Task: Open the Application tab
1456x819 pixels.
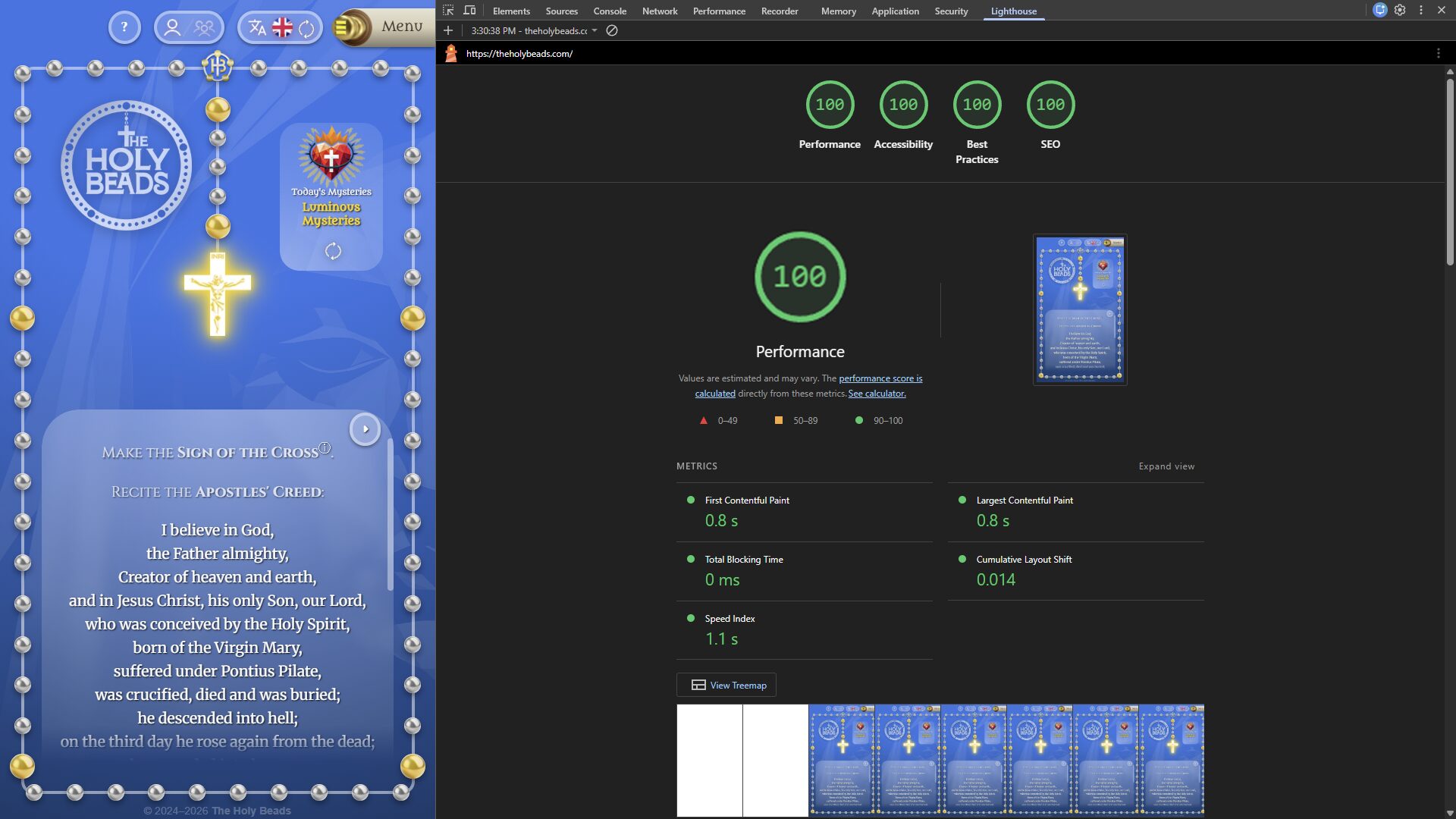Action: coord(896,11)
